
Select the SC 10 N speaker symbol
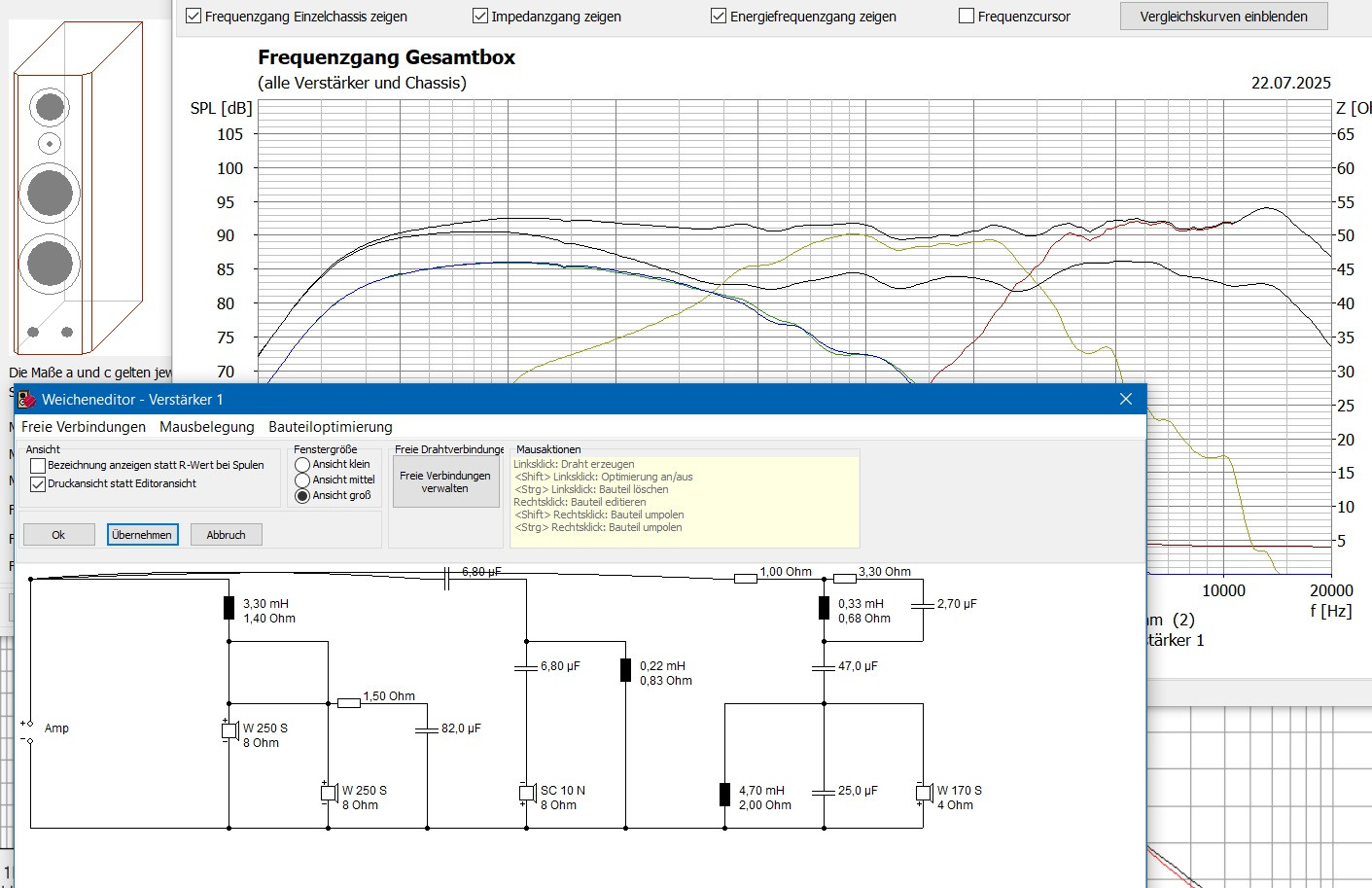coord(527,794)
